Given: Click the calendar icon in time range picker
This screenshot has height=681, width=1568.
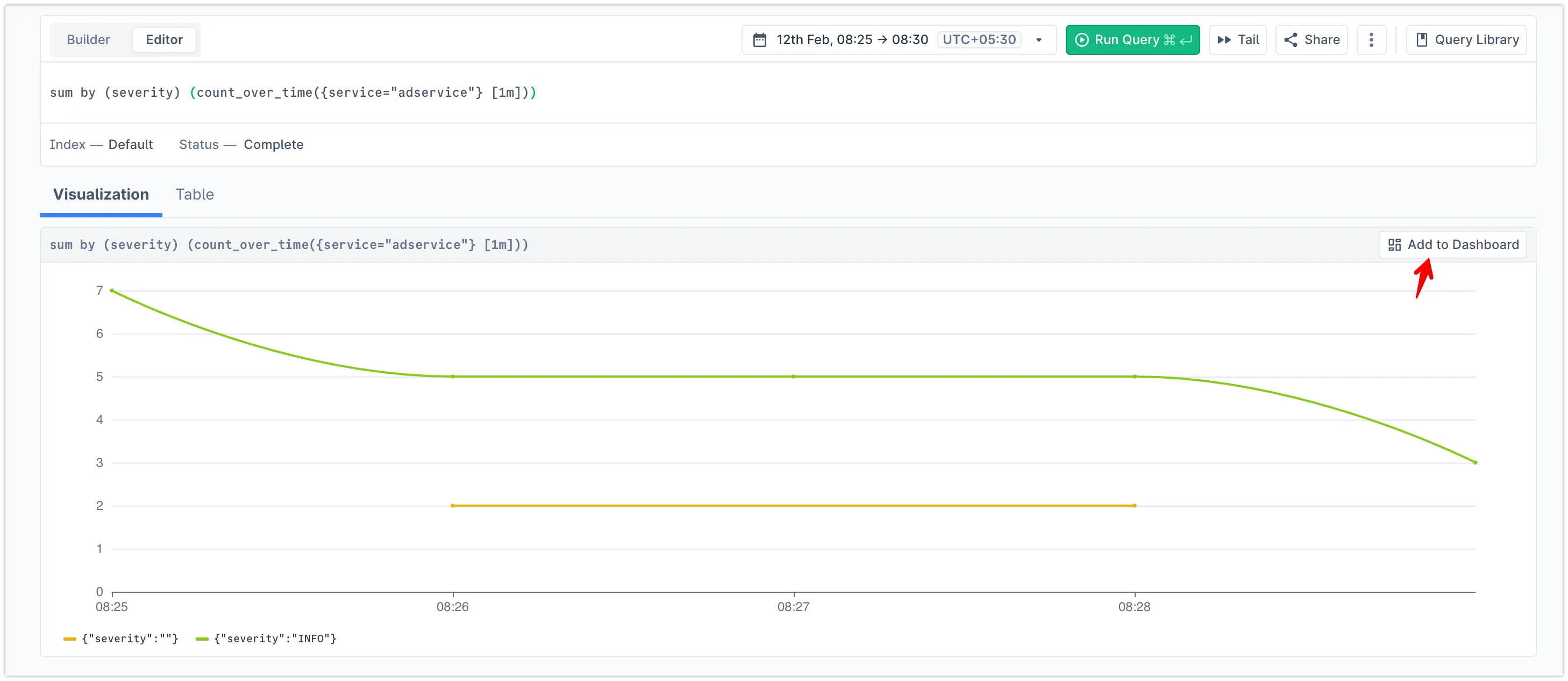Looking at the screenshot, I should click(x=759, y=40).
